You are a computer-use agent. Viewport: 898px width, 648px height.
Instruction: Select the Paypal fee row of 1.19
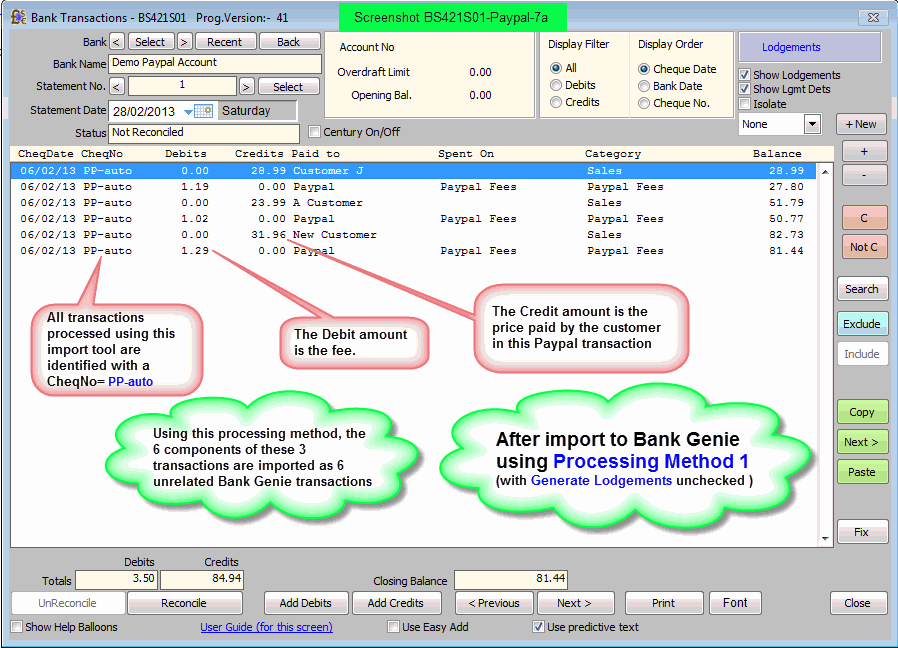tap(413, 186)
